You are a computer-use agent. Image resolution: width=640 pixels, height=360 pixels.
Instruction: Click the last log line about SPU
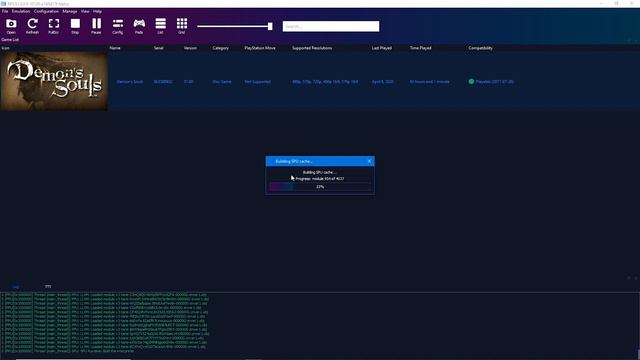[x=68, y=351]
